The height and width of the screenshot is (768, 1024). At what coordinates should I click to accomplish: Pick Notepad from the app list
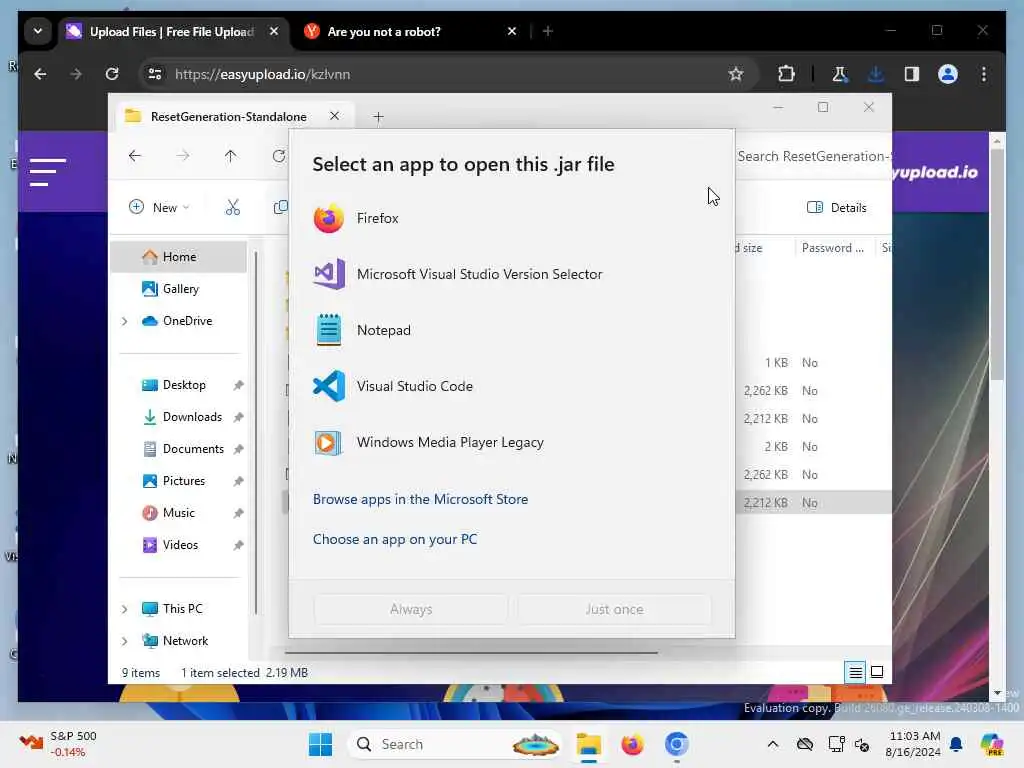[511, 330]
